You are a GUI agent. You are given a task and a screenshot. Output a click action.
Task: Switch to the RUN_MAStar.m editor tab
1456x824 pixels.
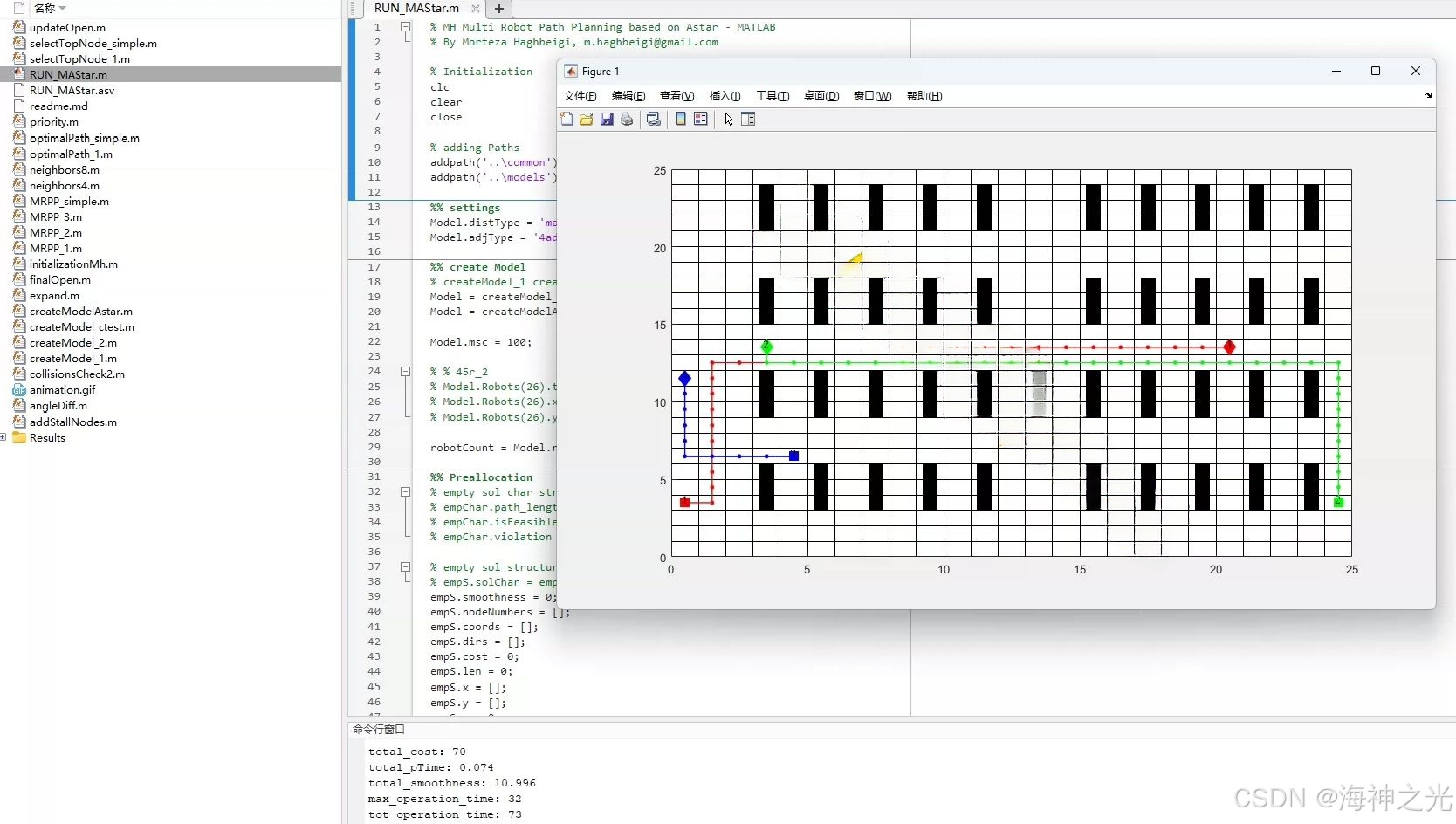pos(416,8)
